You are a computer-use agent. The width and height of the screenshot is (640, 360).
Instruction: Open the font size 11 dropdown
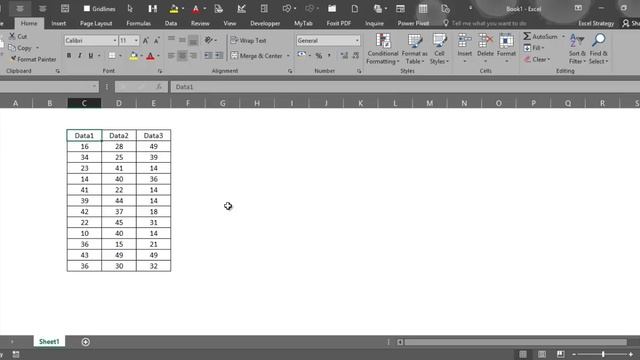(x=136, y=40)
